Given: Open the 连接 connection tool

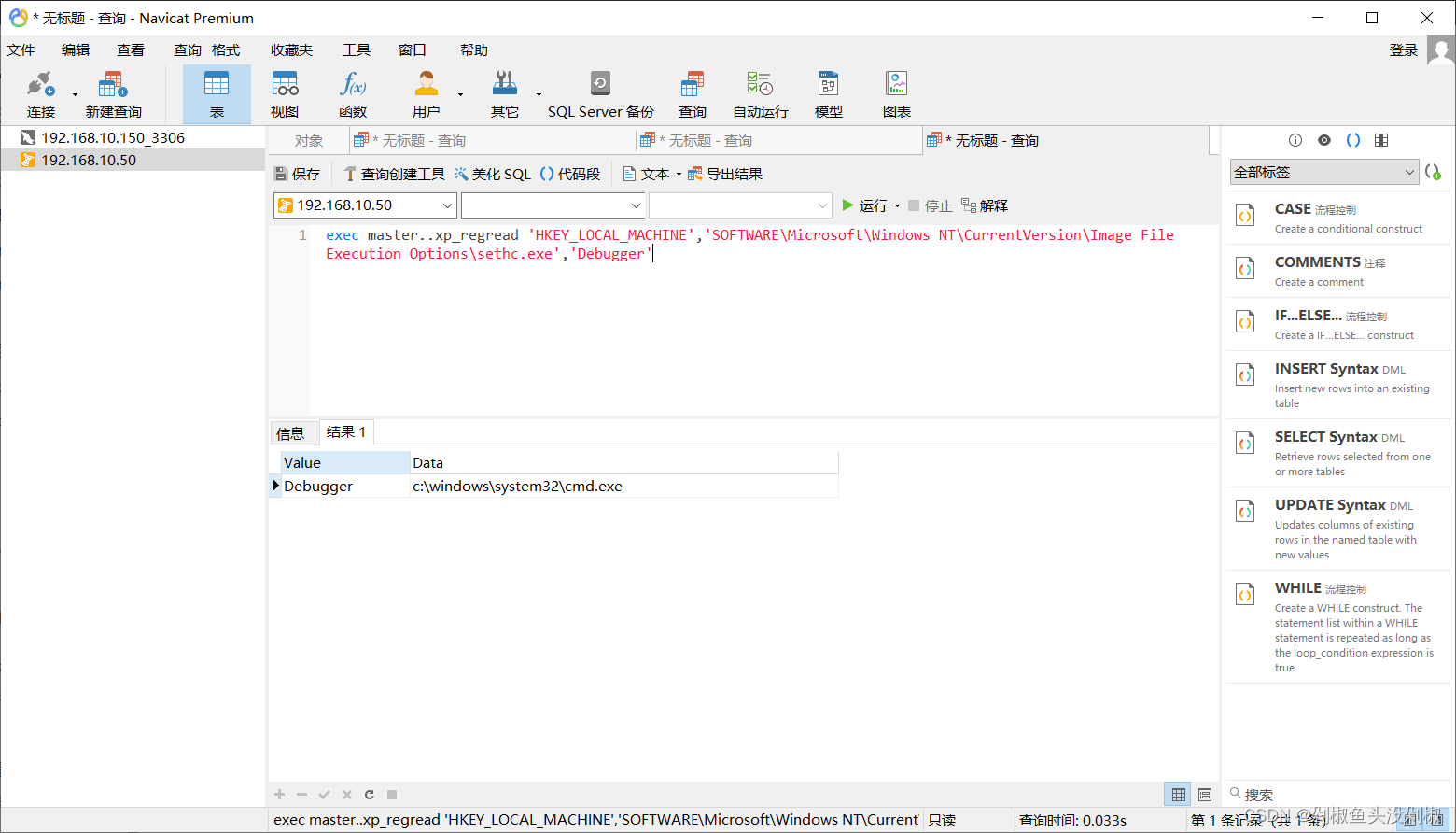Looking at the screenshot, I should coord(40,93).
